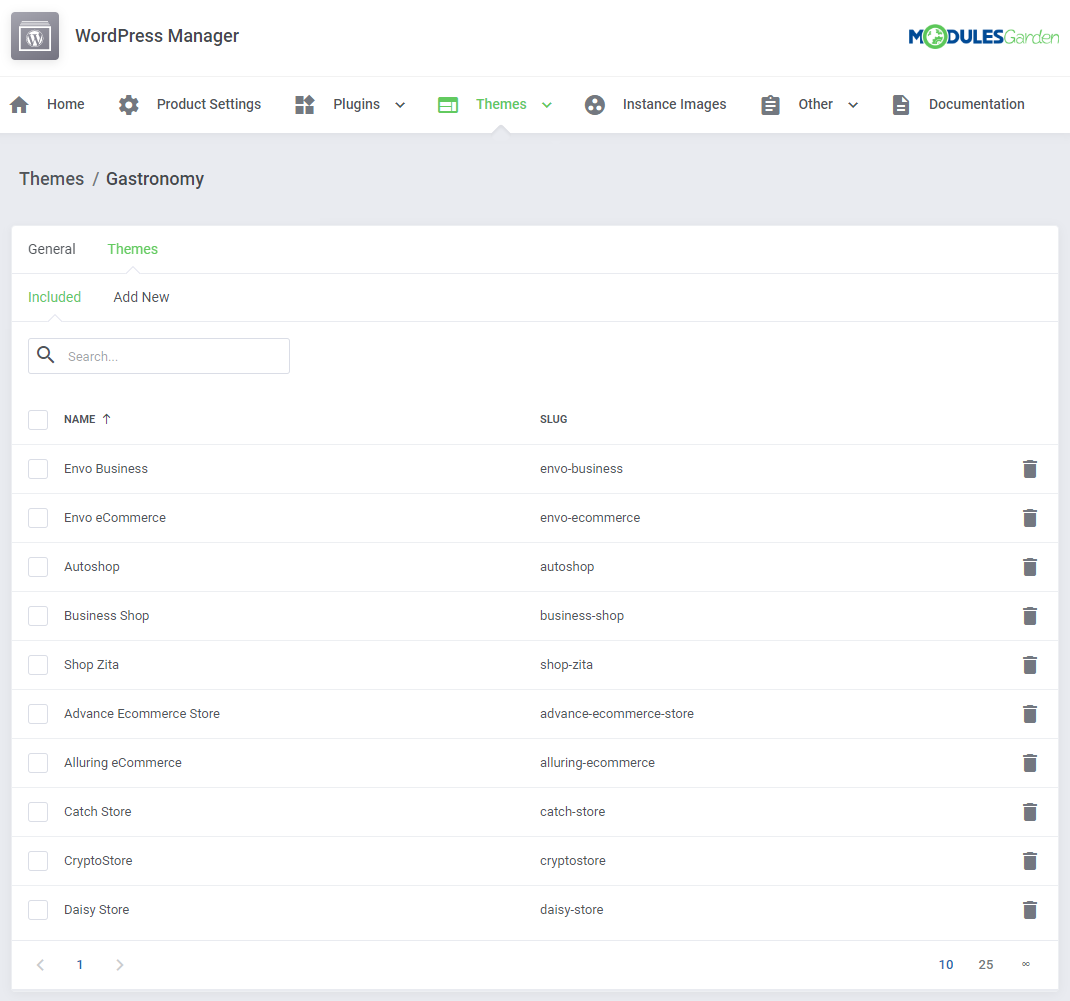
Task: Click the ModulesGarden logo
Action: (x=983, y=37)
